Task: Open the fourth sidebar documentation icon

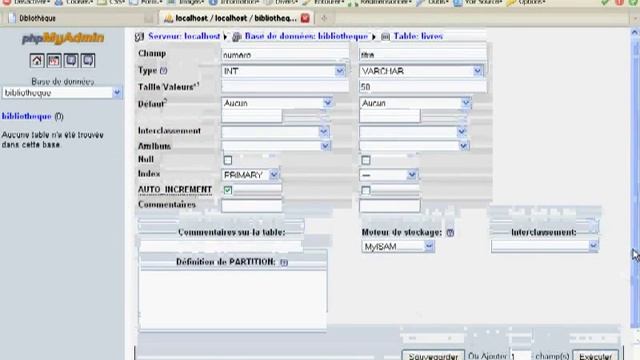Action: [x=88, y=60]
